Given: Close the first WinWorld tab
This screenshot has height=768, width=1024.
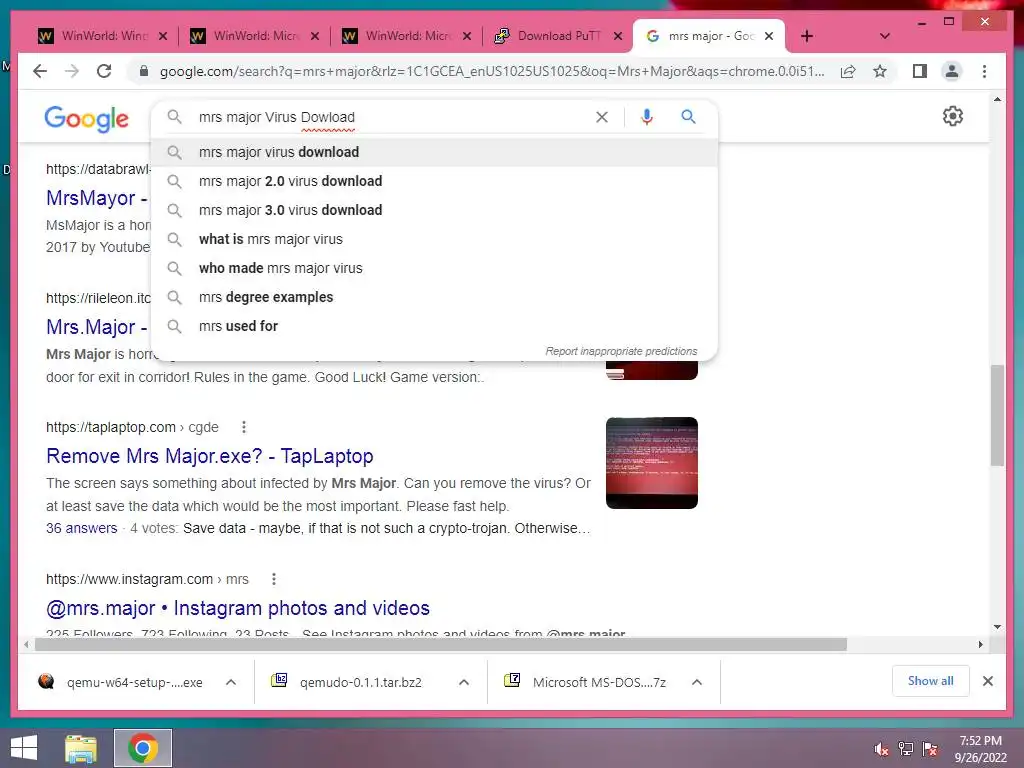Looking at the screenshot, I should pos(163,36).
